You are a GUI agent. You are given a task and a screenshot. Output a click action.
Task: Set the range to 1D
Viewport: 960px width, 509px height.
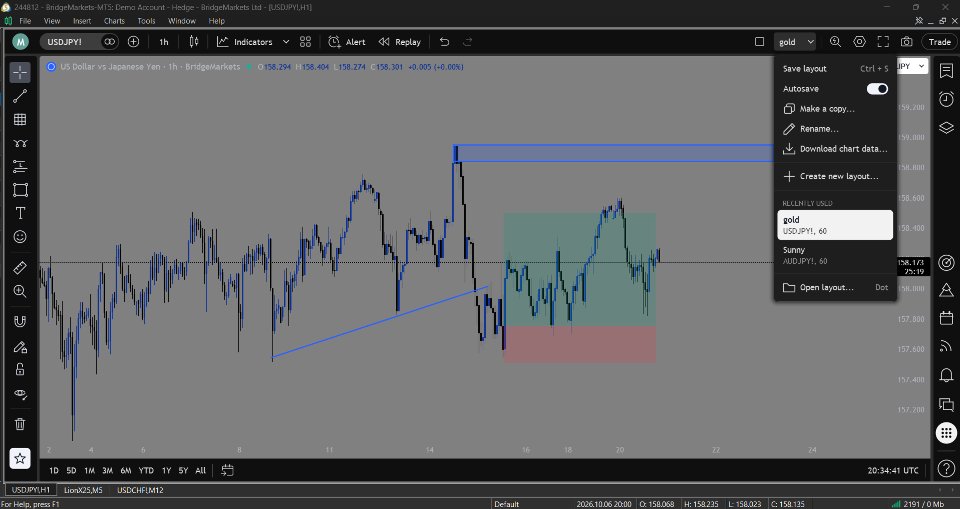(x=54, y=470)
